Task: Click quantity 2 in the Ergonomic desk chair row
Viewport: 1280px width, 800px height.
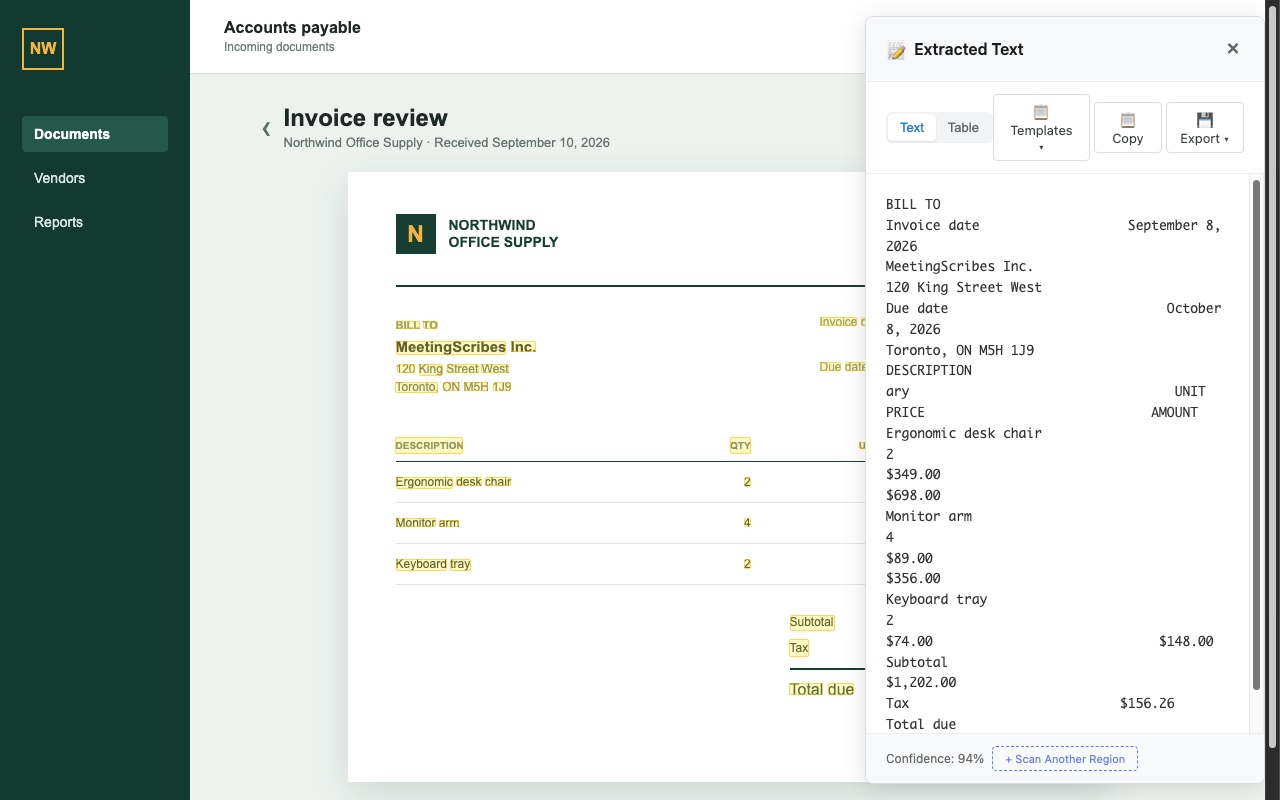Action: point(747,482)
